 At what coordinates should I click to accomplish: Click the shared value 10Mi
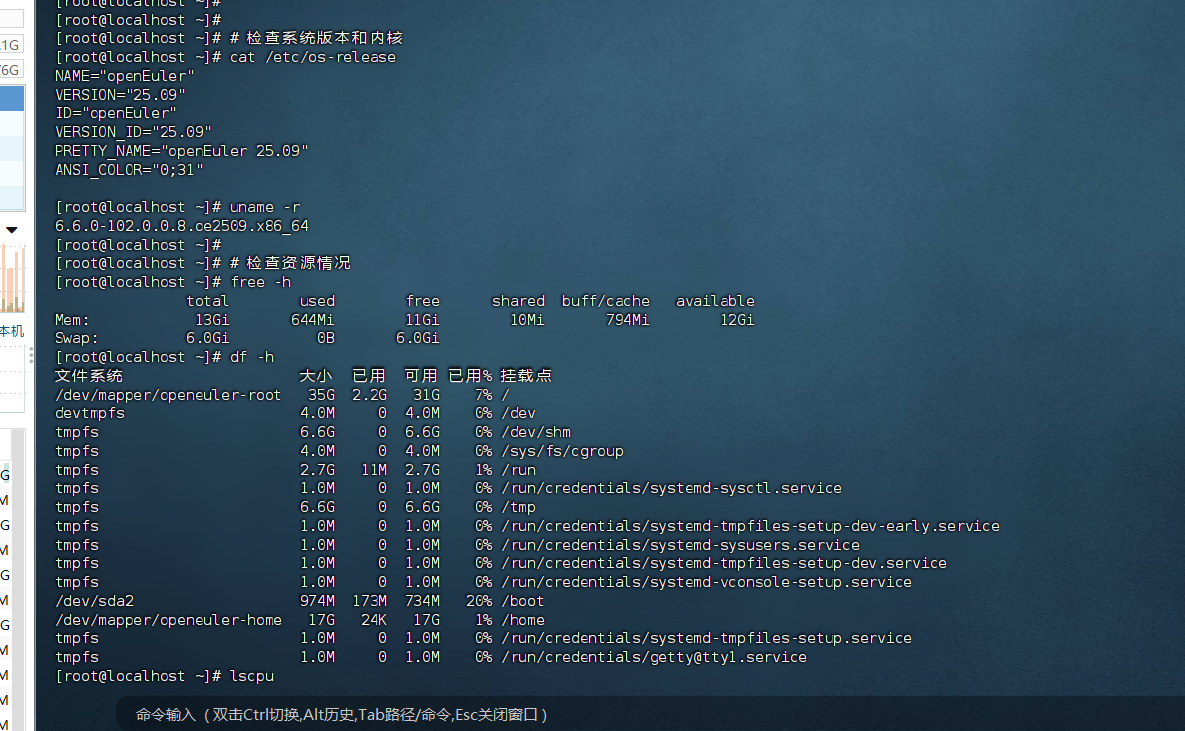[x=527, y=320]
